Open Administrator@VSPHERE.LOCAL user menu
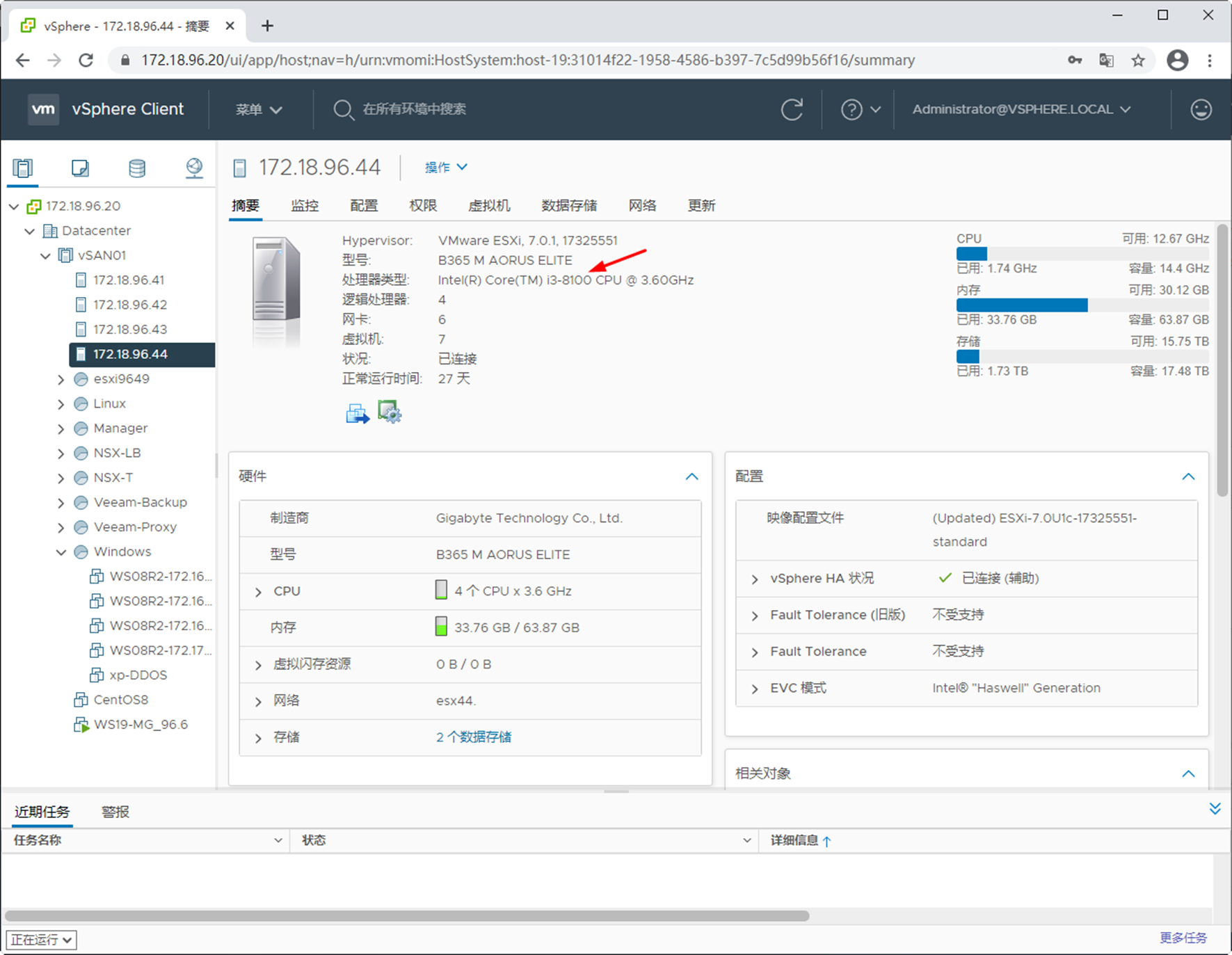The image size is (1232, 955). [1021, 109]
